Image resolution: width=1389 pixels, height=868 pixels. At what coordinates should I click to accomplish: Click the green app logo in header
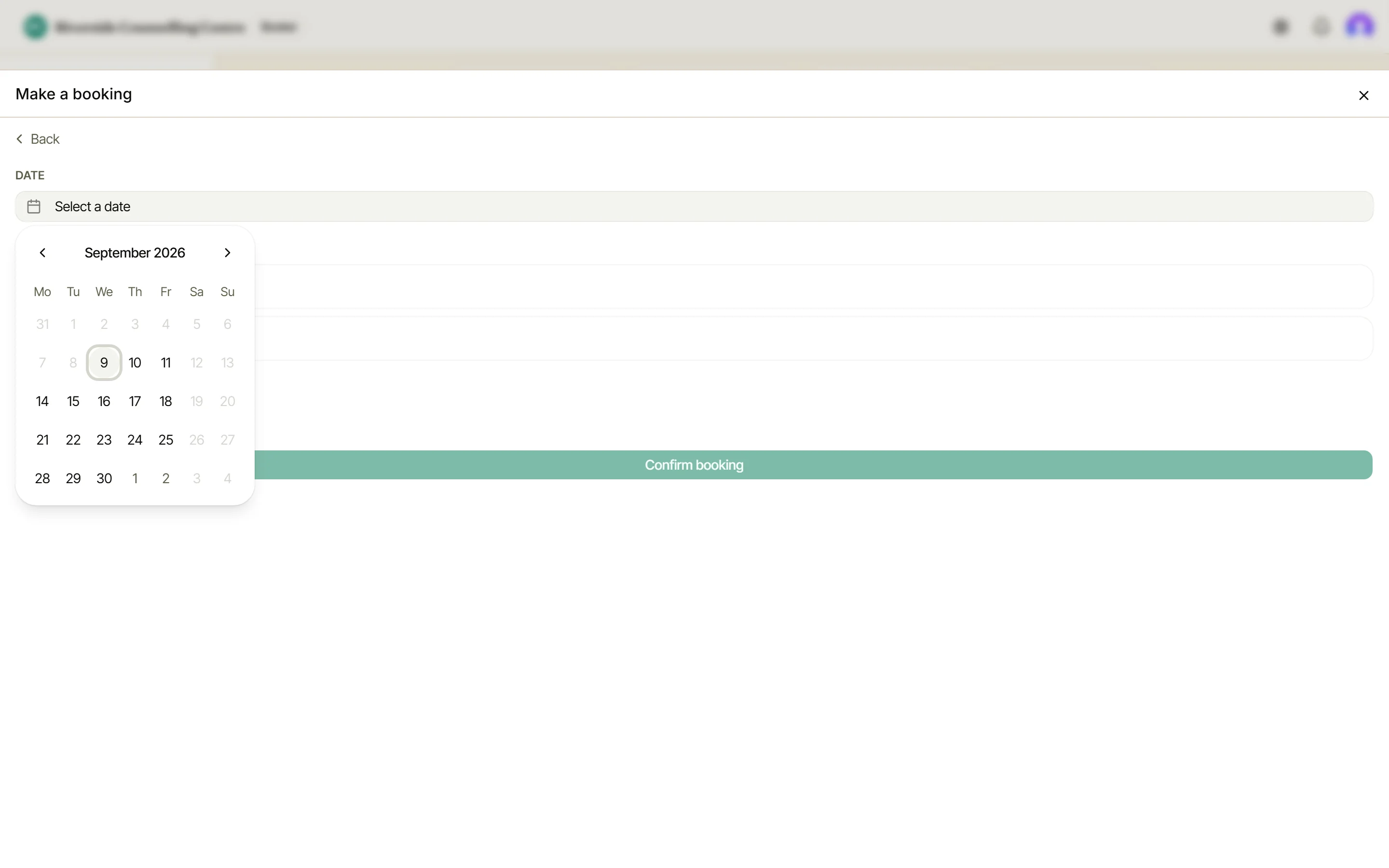click(35, 27)
